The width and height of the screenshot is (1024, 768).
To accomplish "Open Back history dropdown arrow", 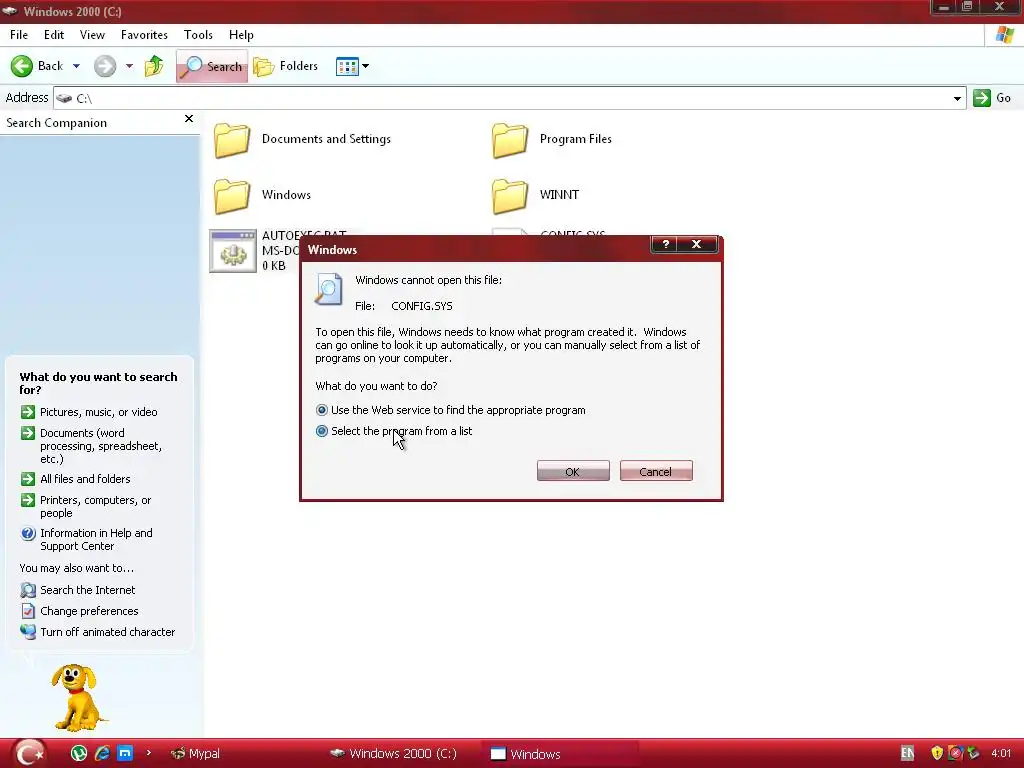I will [76, 66].
